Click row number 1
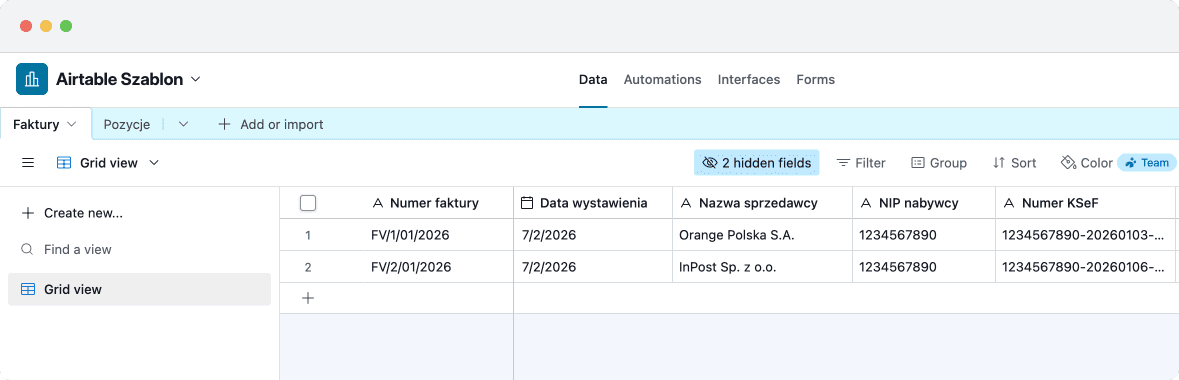The width and height of the screenshot is (1179, 380). 308,236
